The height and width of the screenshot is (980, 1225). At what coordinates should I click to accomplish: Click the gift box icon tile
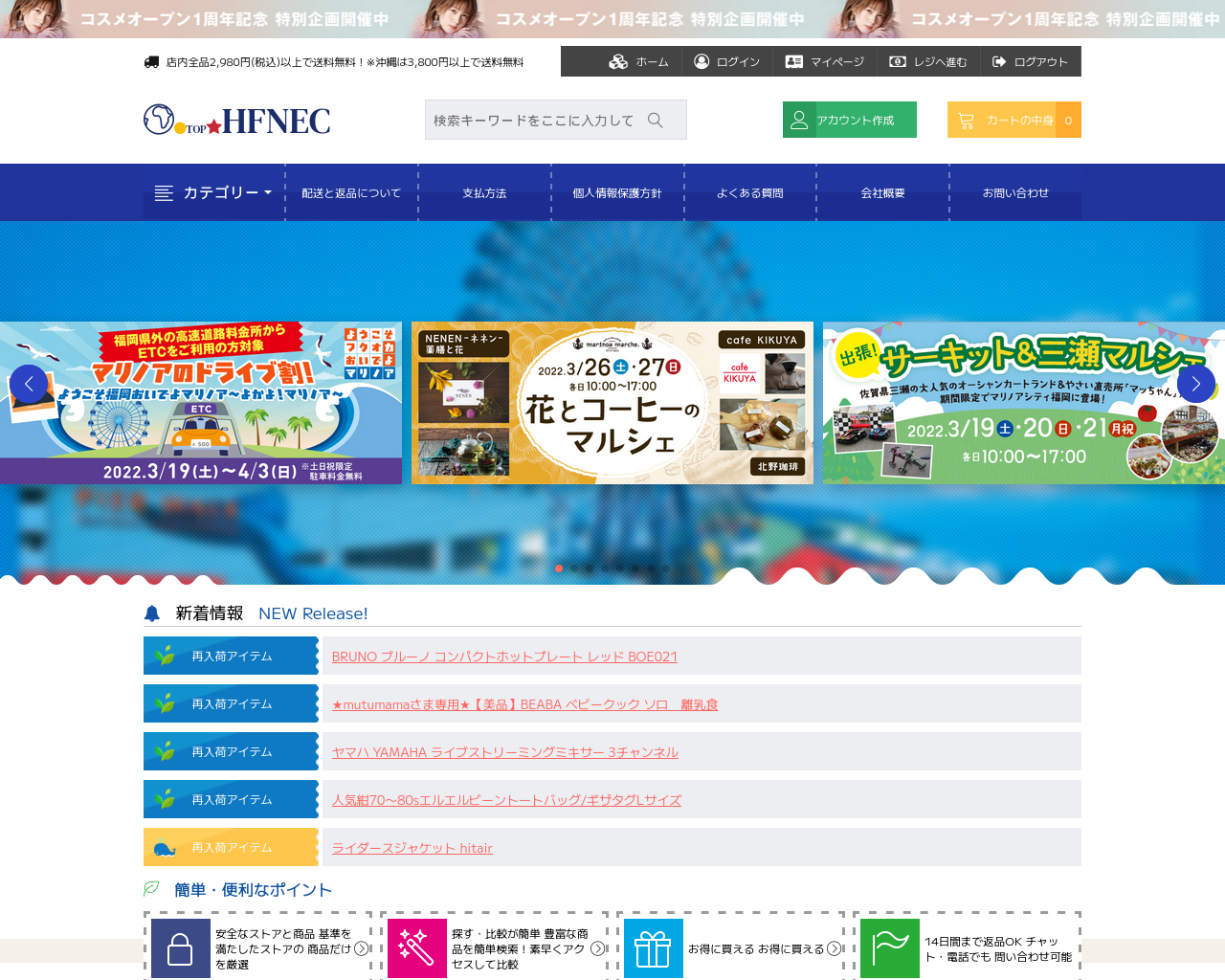click(x=654, y=948)
